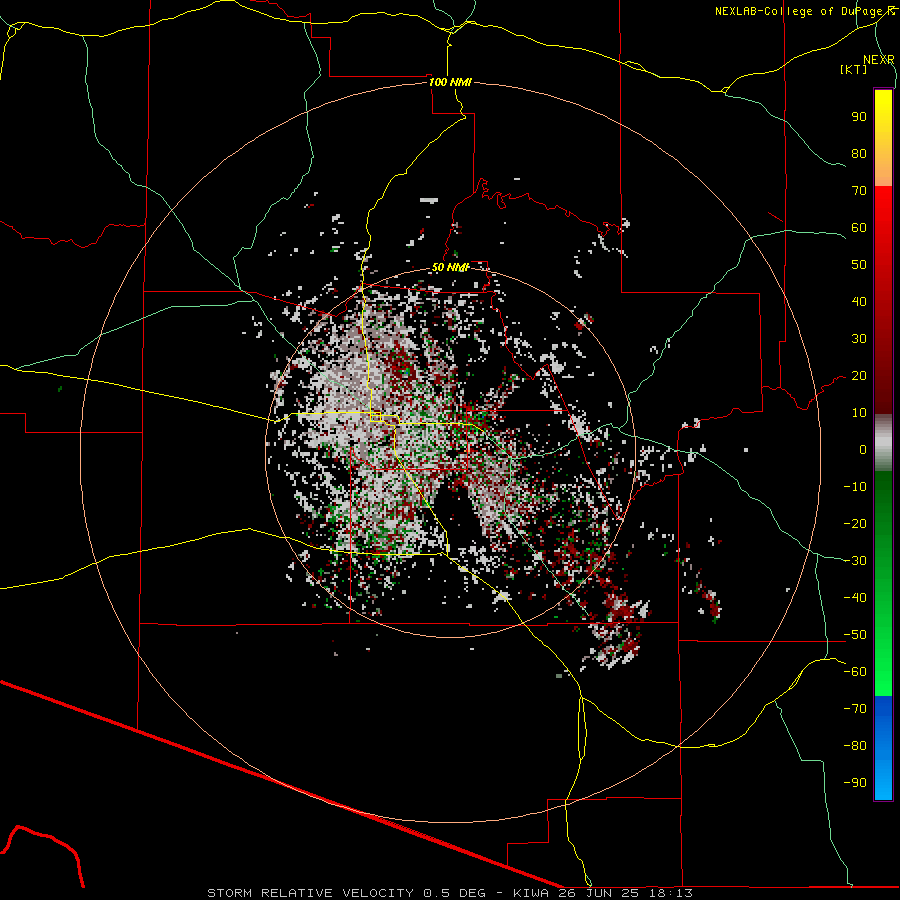The image size is (900, 900).
Task: Select the 30 value on velocity scale
Action: coord(859,339)
